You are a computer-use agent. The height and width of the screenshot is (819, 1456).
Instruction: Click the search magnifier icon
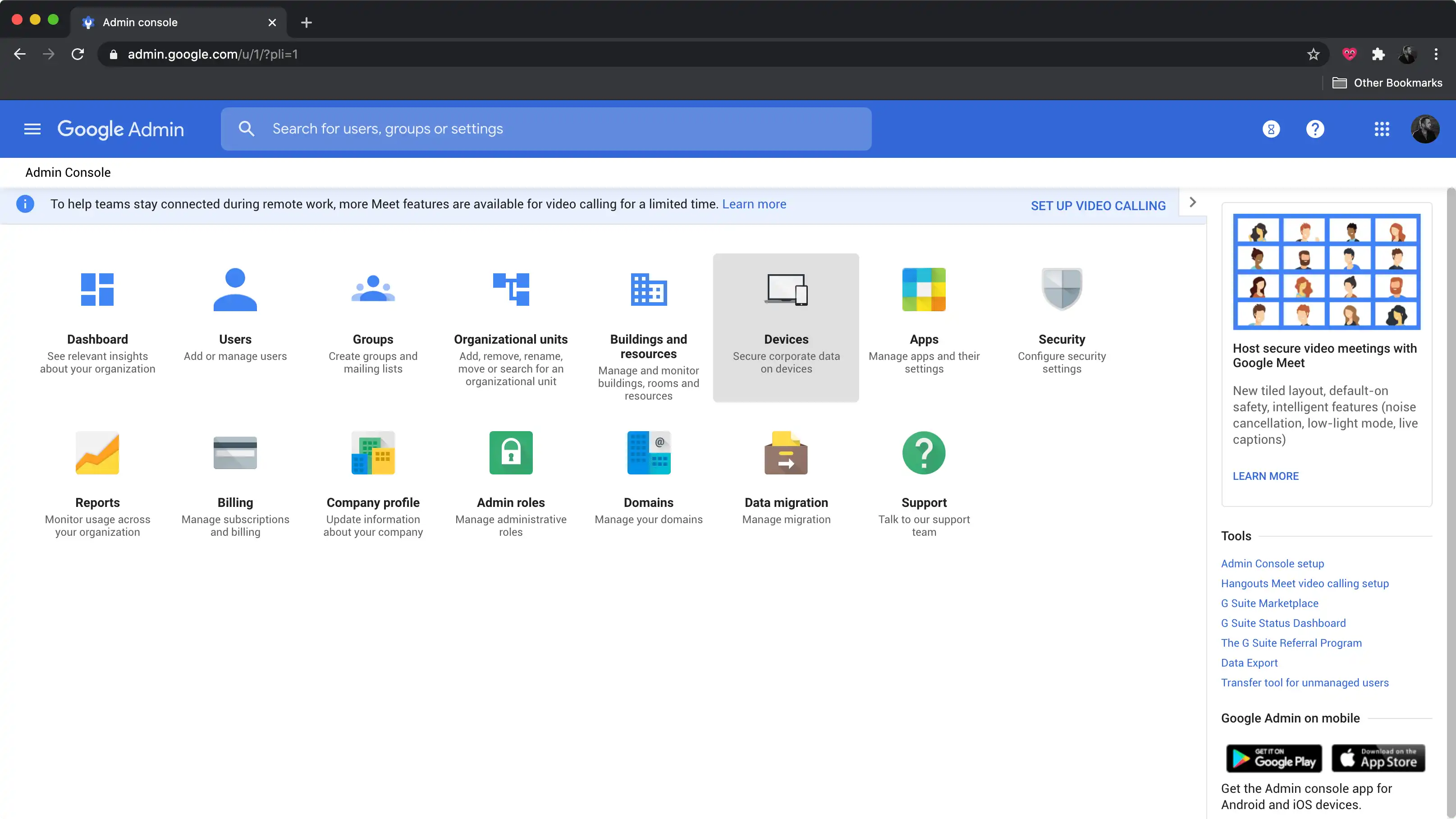247,129
